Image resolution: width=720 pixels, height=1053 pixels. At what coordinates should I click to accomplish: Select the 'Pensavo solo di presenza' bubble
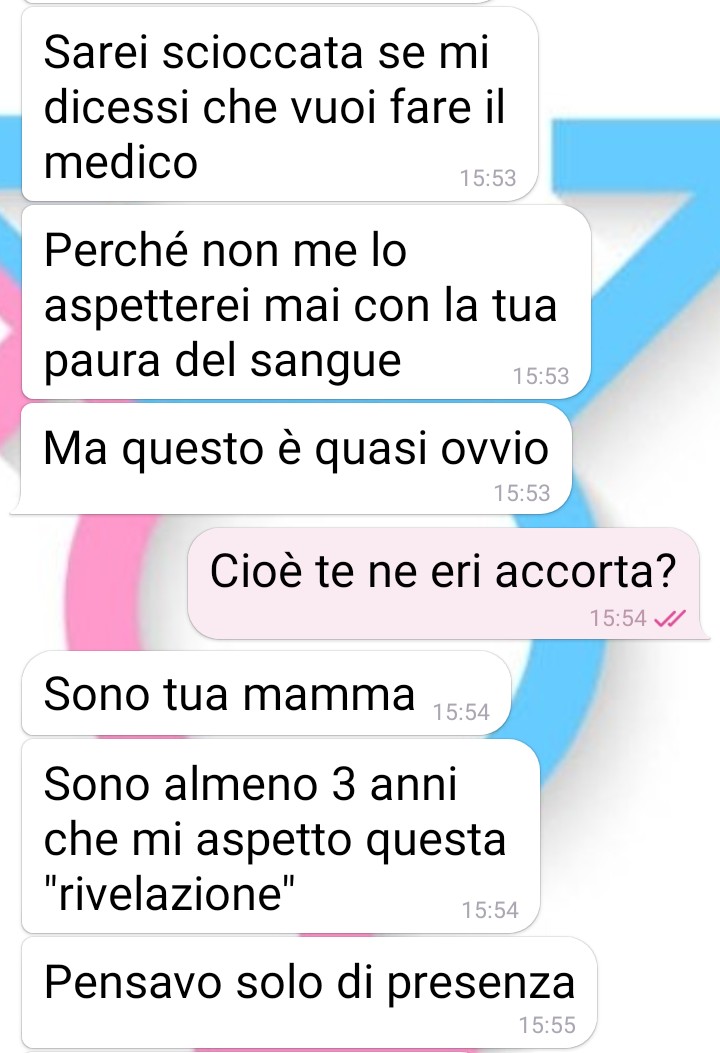coord(309,993)
